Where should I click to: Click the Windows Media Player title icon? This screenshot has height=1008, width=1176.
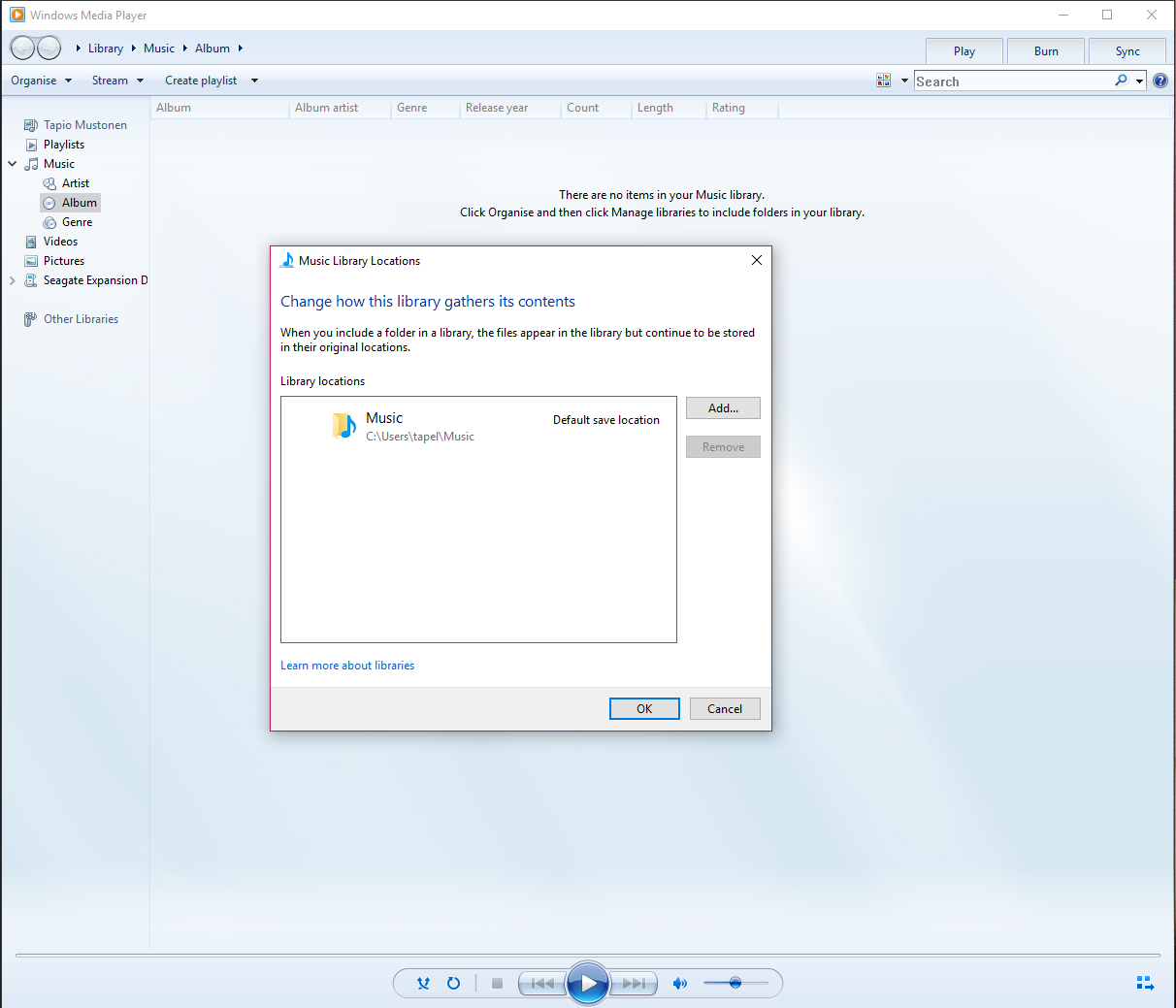(x=16, y=15)
